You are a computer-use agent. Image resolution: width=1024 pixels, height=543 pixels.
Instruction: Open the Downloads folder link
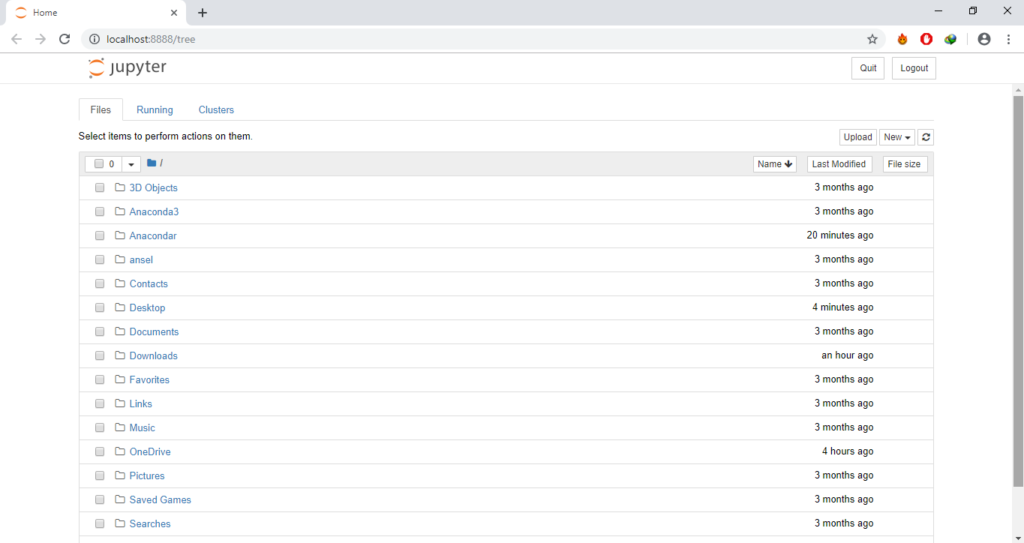coord(153,355)
